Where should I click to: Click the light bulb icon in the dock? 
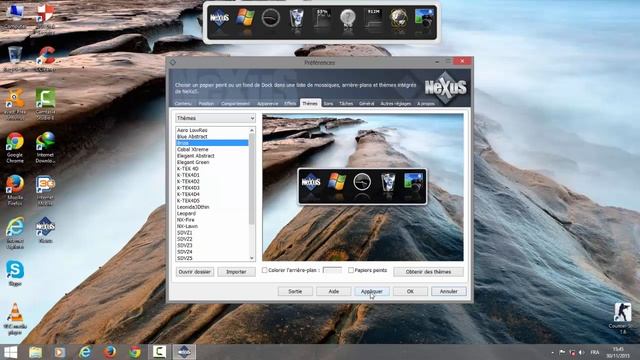click(x=348, y=19)
